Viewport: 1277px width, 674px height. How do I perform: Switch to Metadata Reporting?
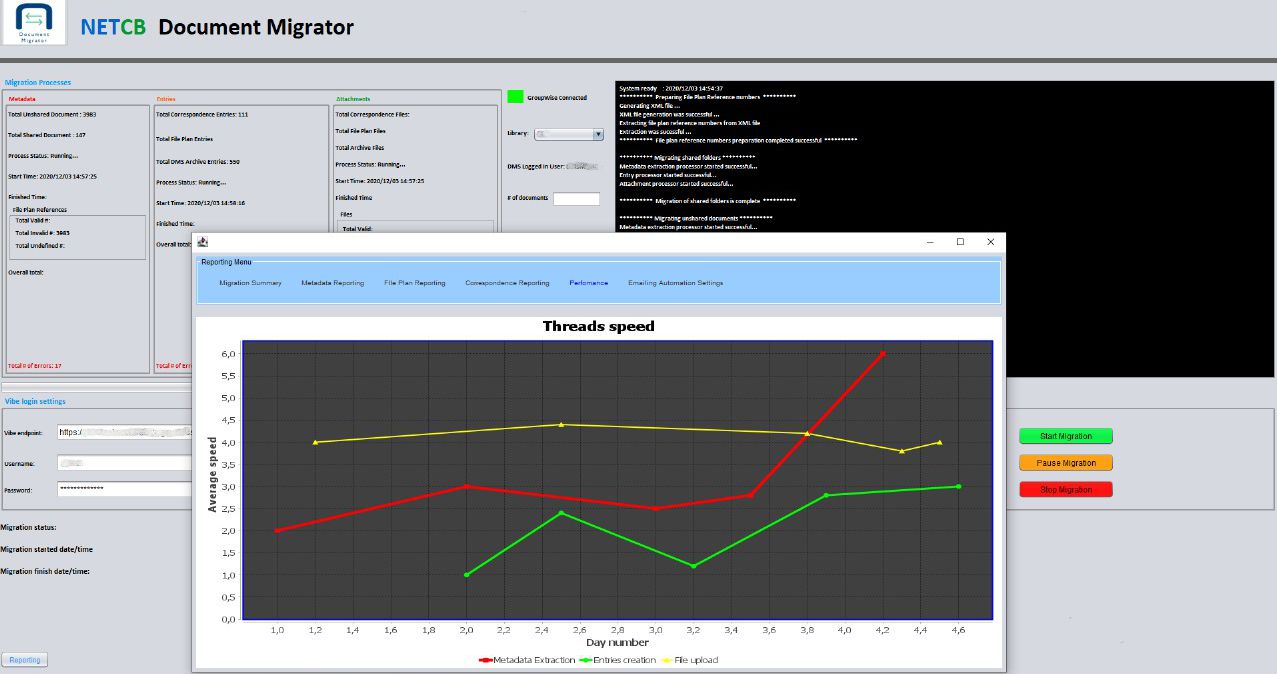(332, 283)
